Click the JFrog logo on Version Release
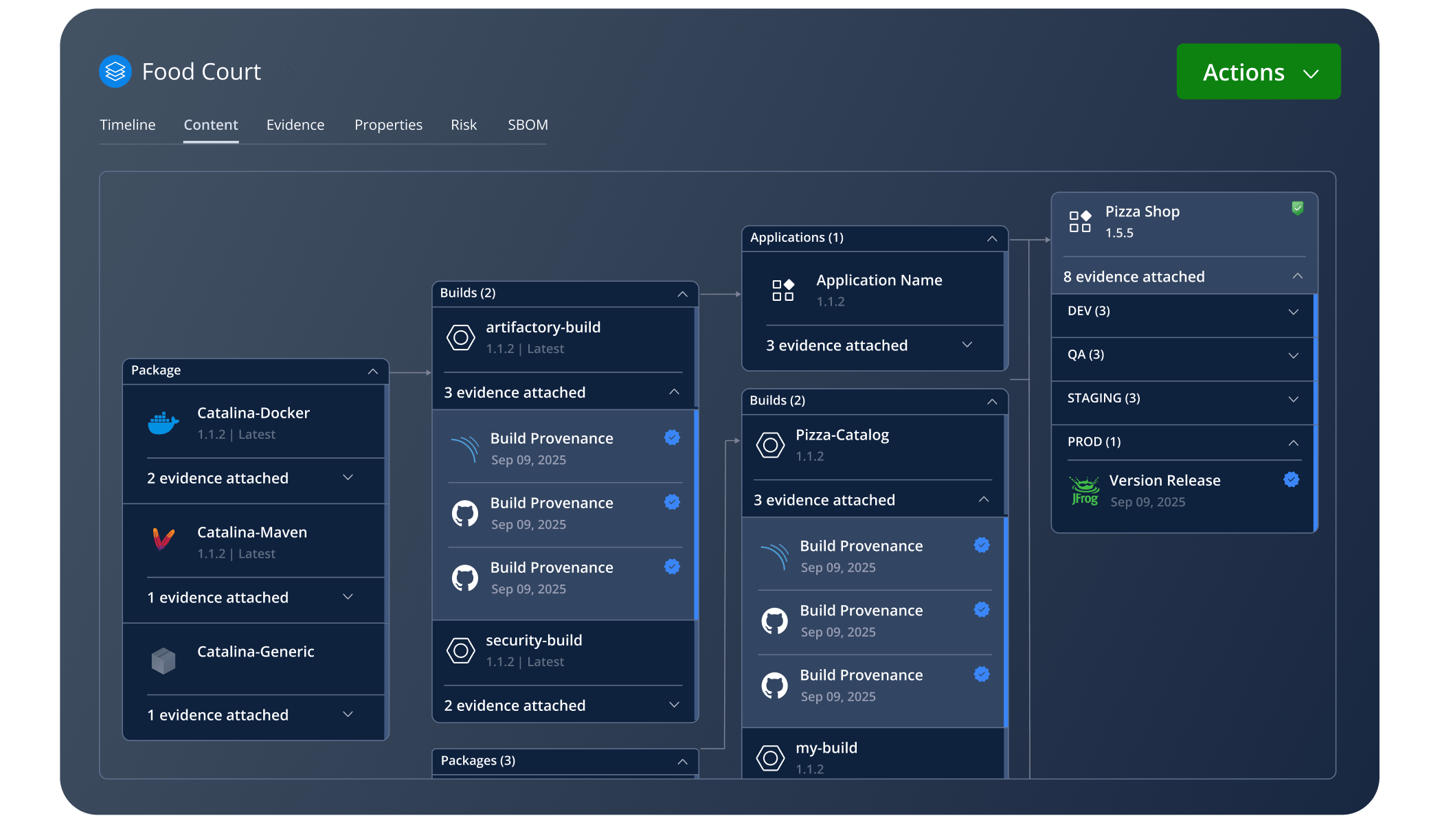Image resolution: width=1431 pixels, height=840 pixels. coord(1085,491)
